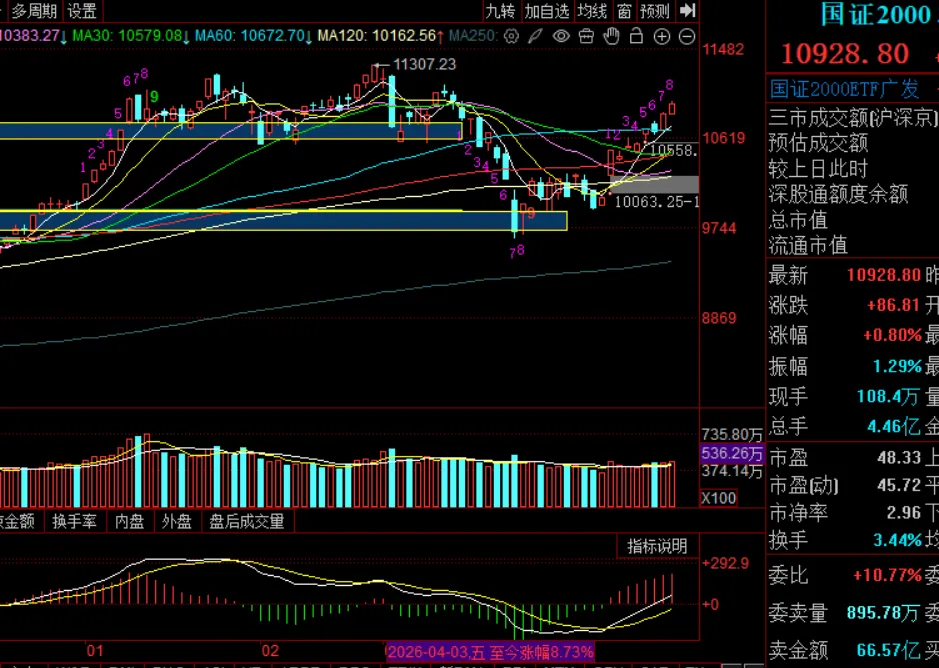Viewport: 939px width, 668px height.
Task: Click the X100 volume scale label
Action: pos(718,498)
